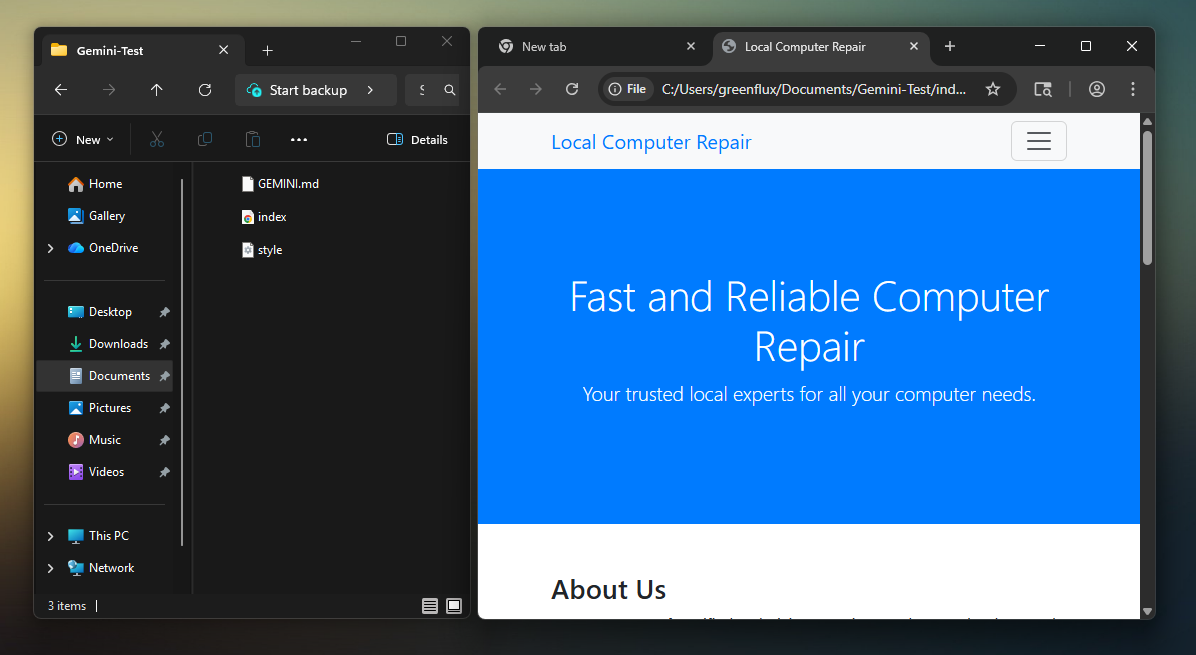Click the webpage vertical scrollbar thumb
Image resolution: width=1196 pixels, height=655 pixels.
pyautogui.click(x=1147, y=198)
